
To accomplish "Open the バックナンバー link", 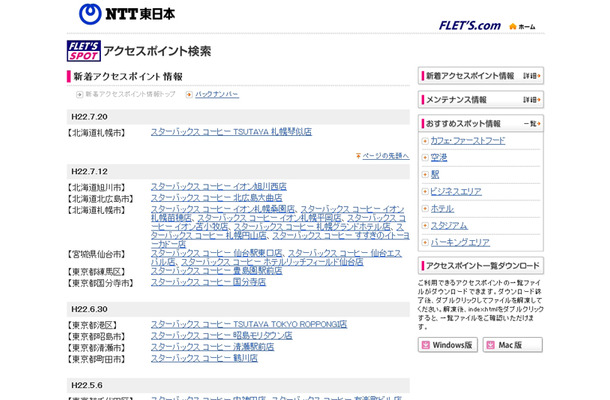I will (x=217, y=95).
